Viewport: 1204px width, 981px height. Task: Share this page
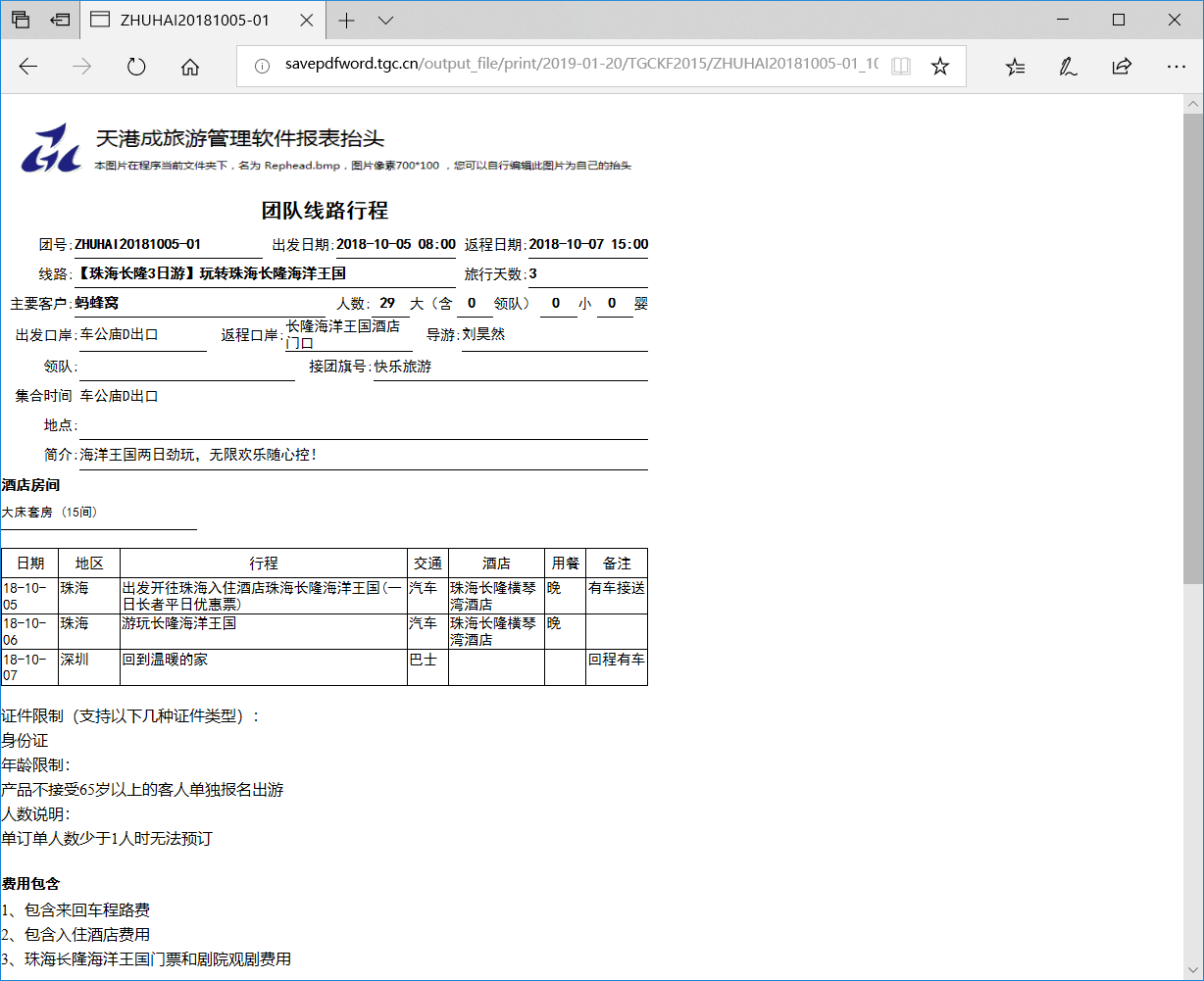(1122, 67)
